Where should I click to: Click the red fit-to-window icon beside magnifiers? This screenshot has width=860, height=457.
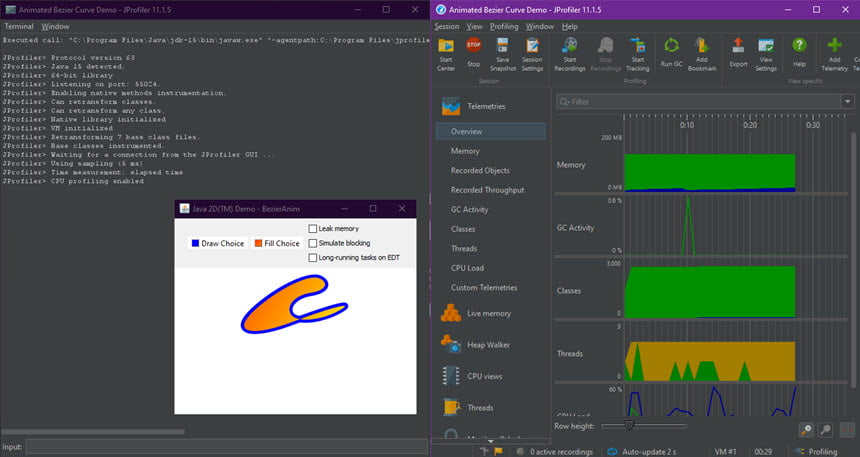click(x=847, y=430)
